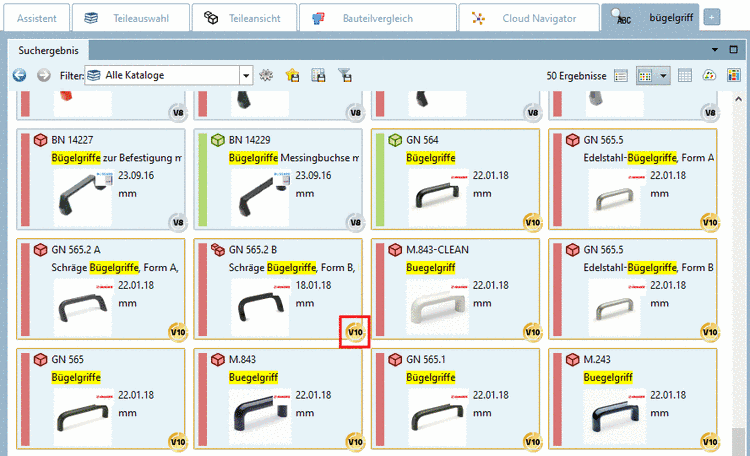Select the bügelgriff search tab
This screenshot has height=456, width=750.
click(651, 18)
